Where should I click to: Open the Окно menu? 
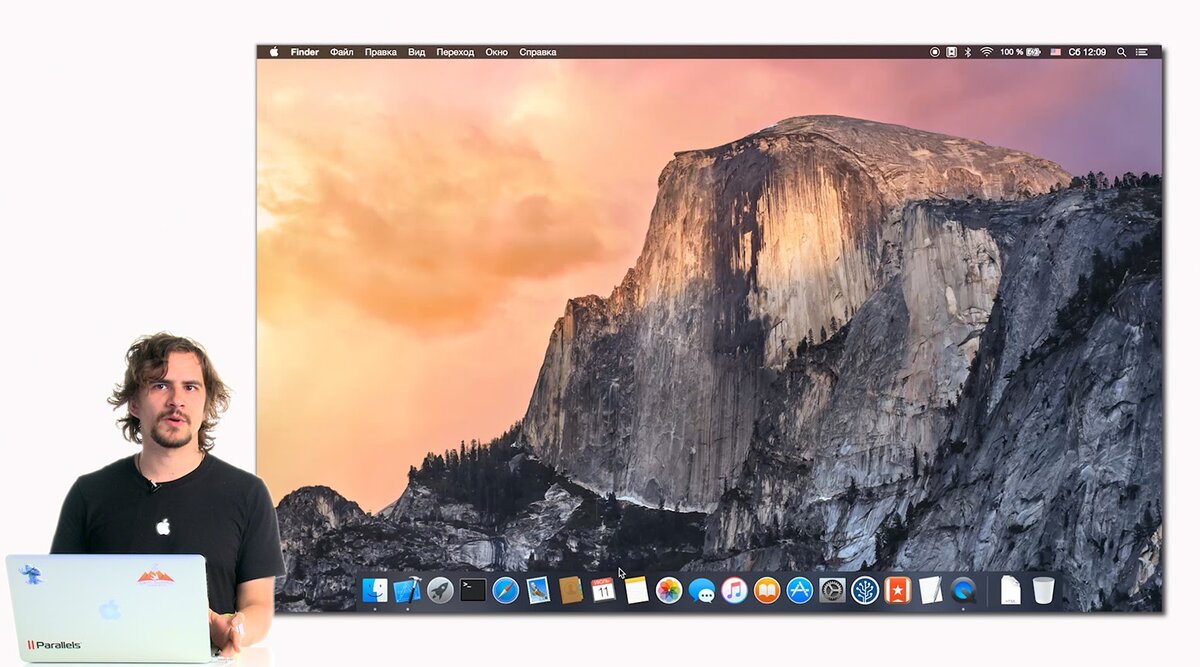[x=497, y=52]
